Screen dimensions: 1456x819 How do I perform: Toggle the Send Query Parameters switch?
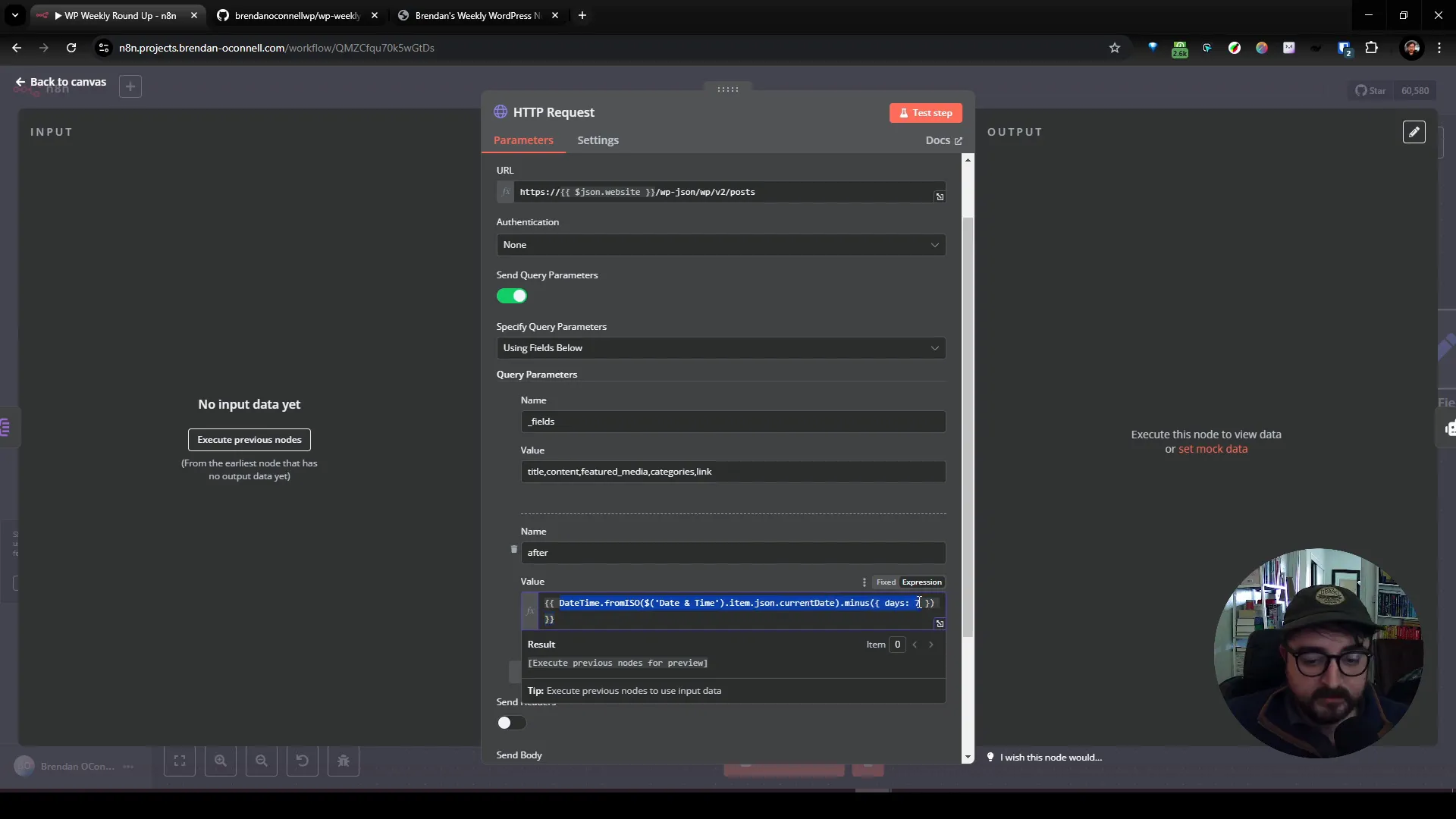(512, 295)
